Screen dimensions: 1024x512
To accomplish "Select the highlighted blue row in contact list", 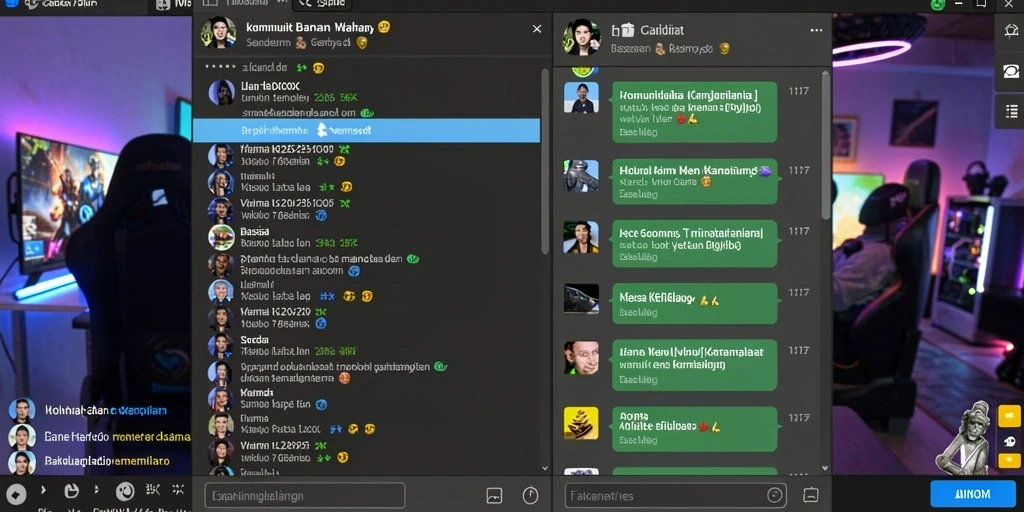I will (366, 130).
